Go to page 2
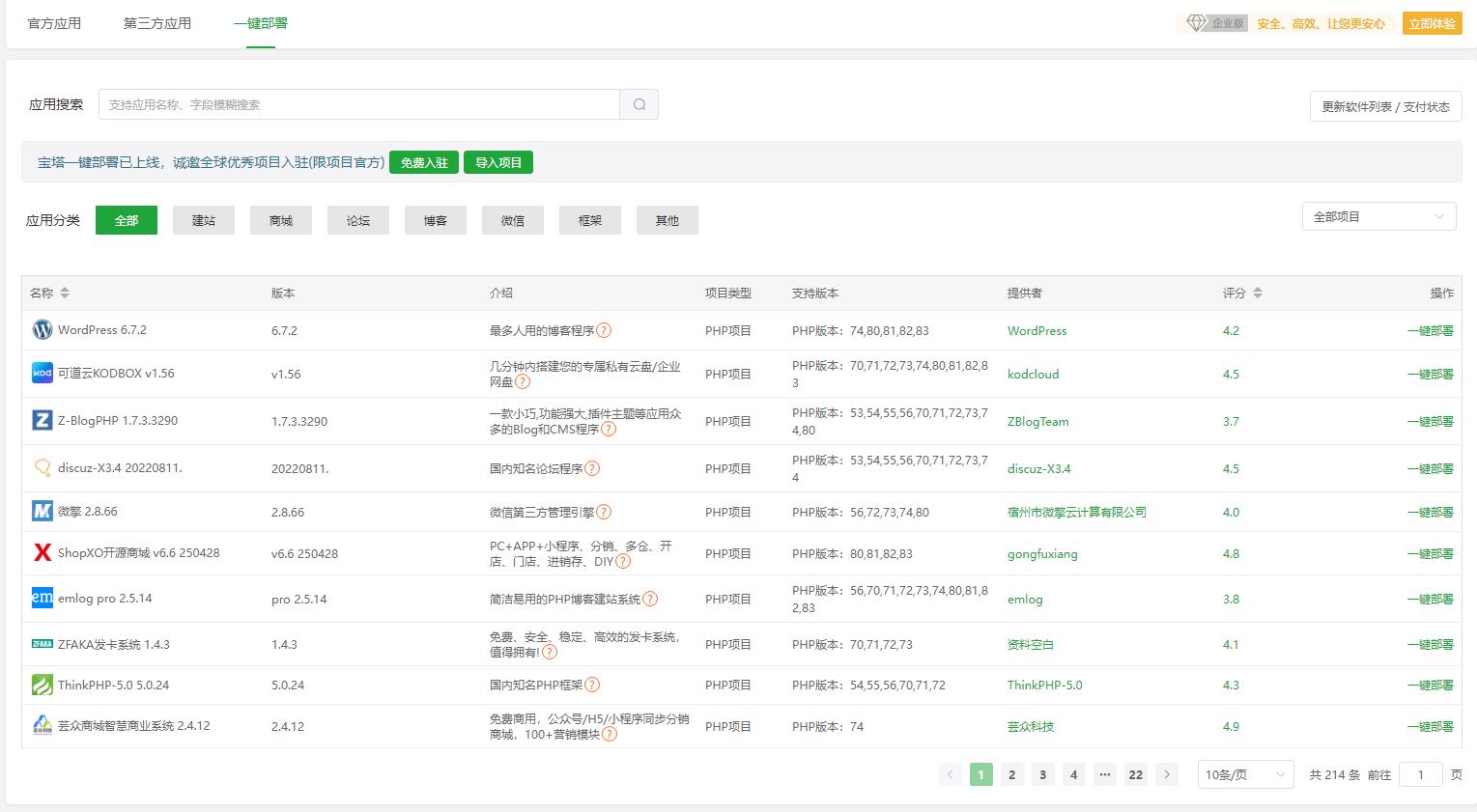Screen dimensions: 1477x812 click(1011, 774)
